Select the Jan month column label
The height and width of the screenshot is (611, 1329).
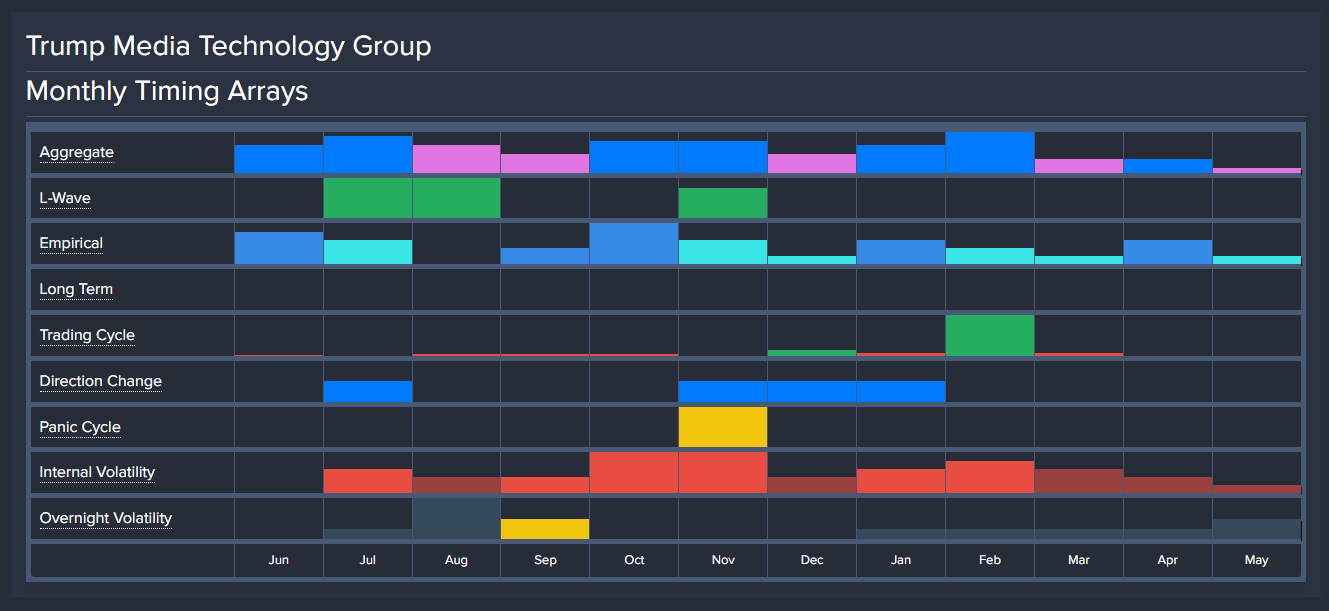coord(901,560)
